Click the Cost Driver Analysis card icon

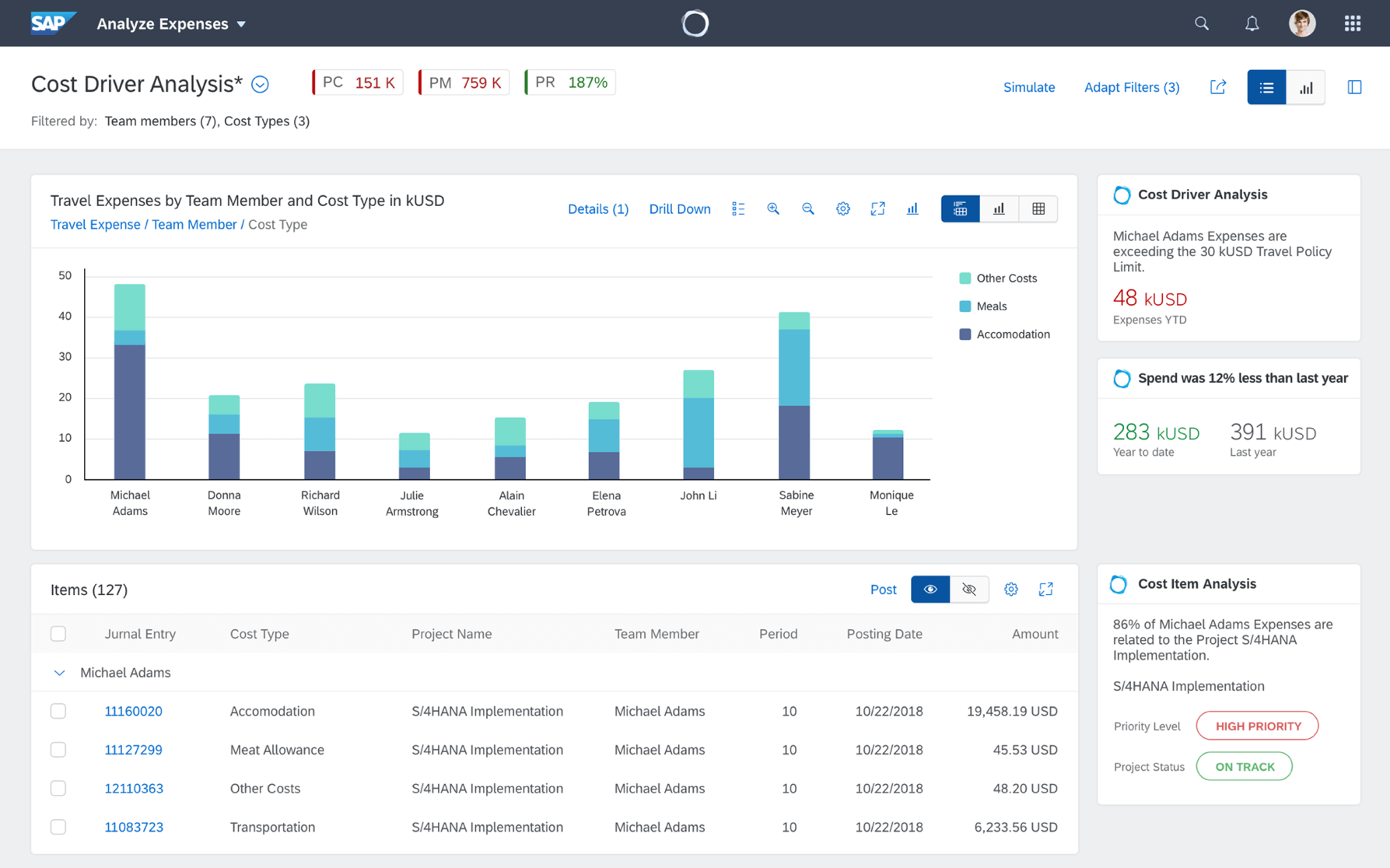pyautogui.click(x=1122, y=195)
